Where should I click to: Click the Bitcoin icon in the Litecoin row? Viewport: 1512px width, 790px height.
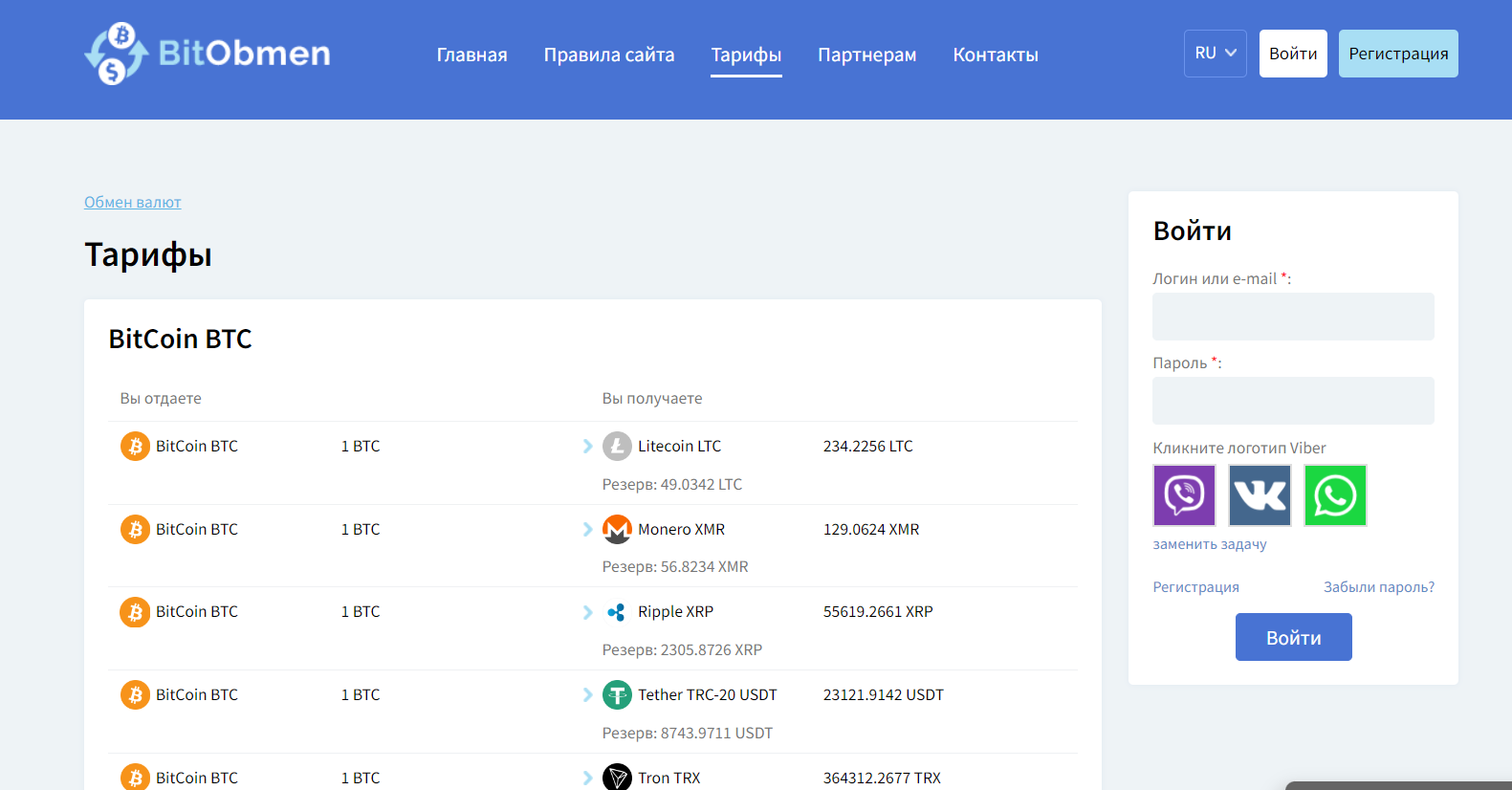[135, 447]
